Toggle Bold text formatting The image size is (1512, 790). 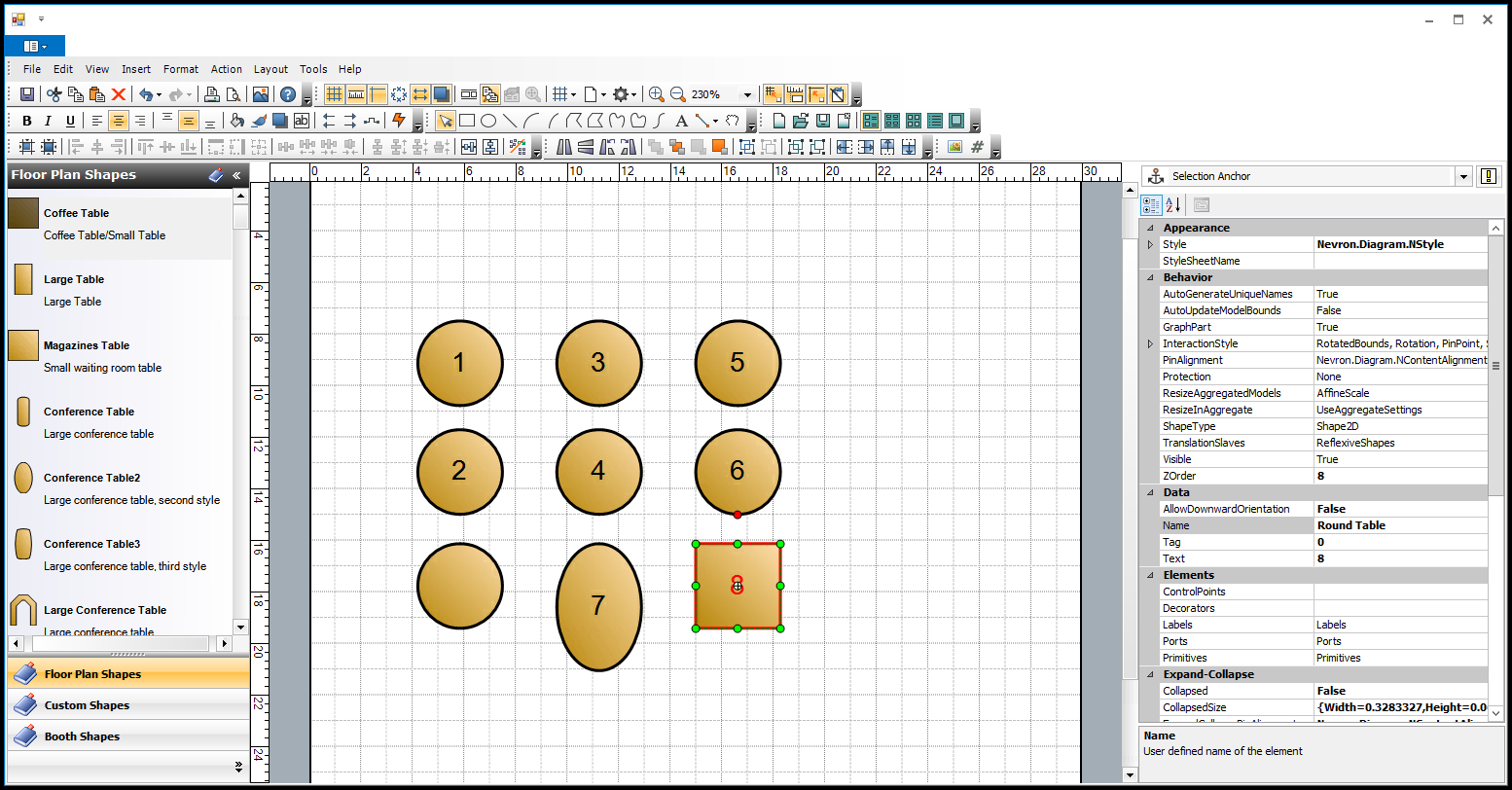pyautogui.click(x=27, y=121)
